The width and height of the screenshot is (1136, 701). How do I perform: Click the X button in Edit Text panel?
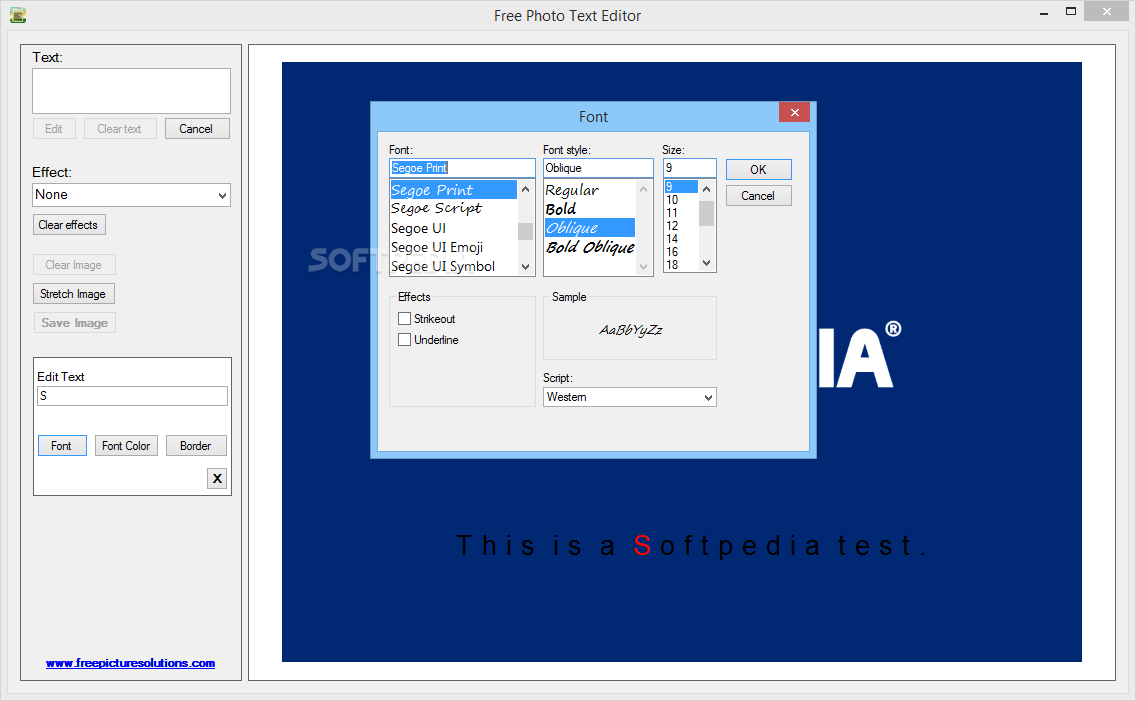pyautogui.click(x=217, y=479)
